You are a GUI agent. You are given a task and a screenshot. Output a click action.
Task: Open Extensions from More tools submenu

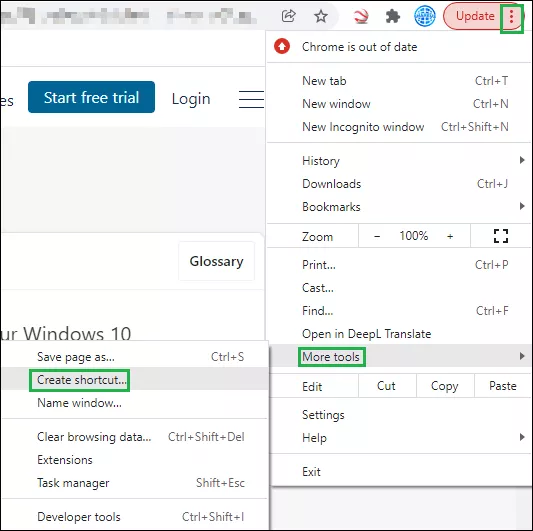[135, 460]
